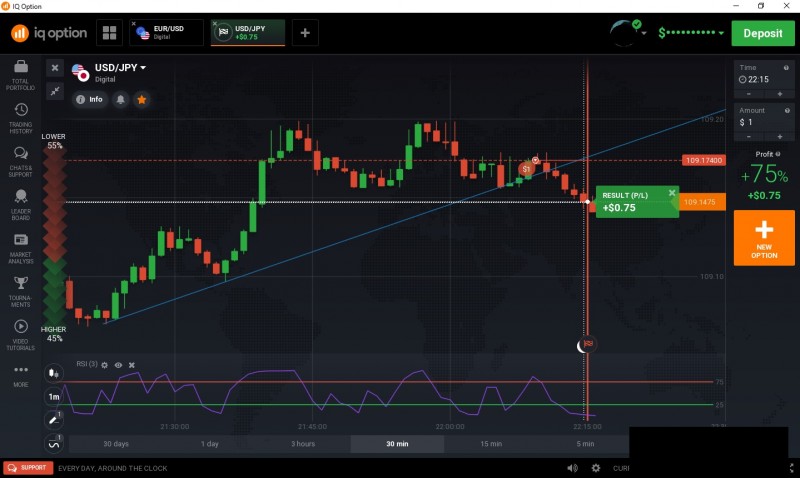The width and height of the screenshot is (800, 478).
Task: Select the 1 day time range
Action: click(210, 444)
